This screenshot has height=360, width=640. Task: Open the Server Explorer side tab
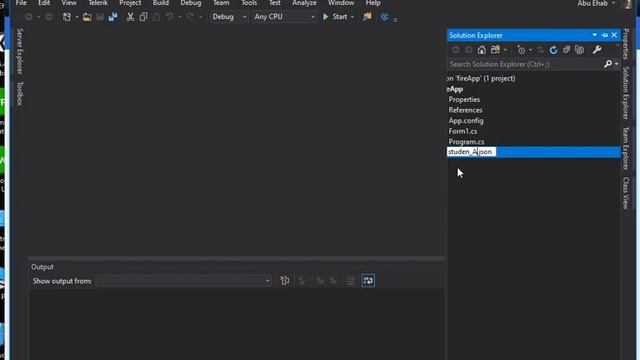(x=20, y=51)
